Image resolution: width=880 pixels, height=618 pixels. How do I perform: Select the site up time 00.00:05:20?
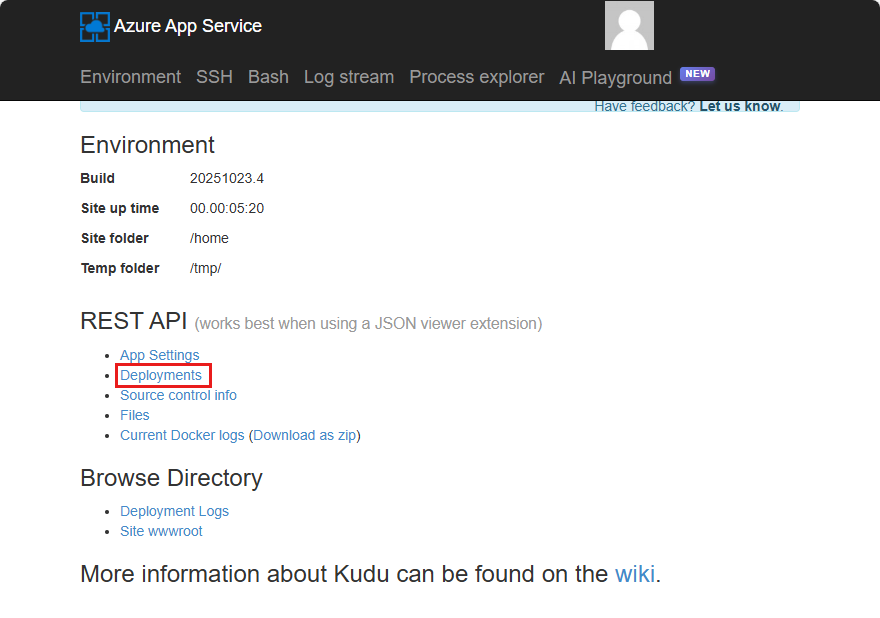coord(227,208)
